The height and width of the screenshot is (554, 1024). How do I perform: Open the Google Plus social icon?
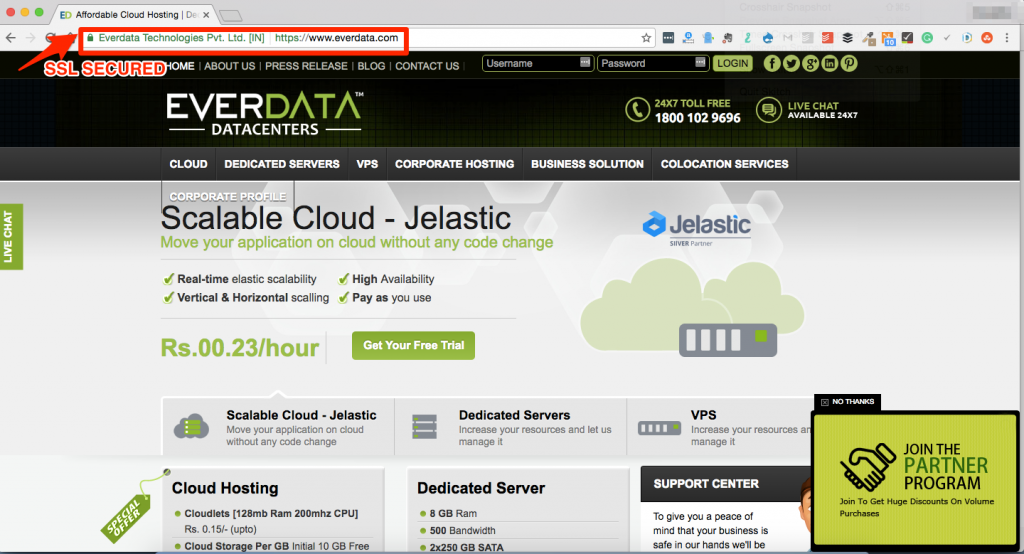click(x=810, y=63)
